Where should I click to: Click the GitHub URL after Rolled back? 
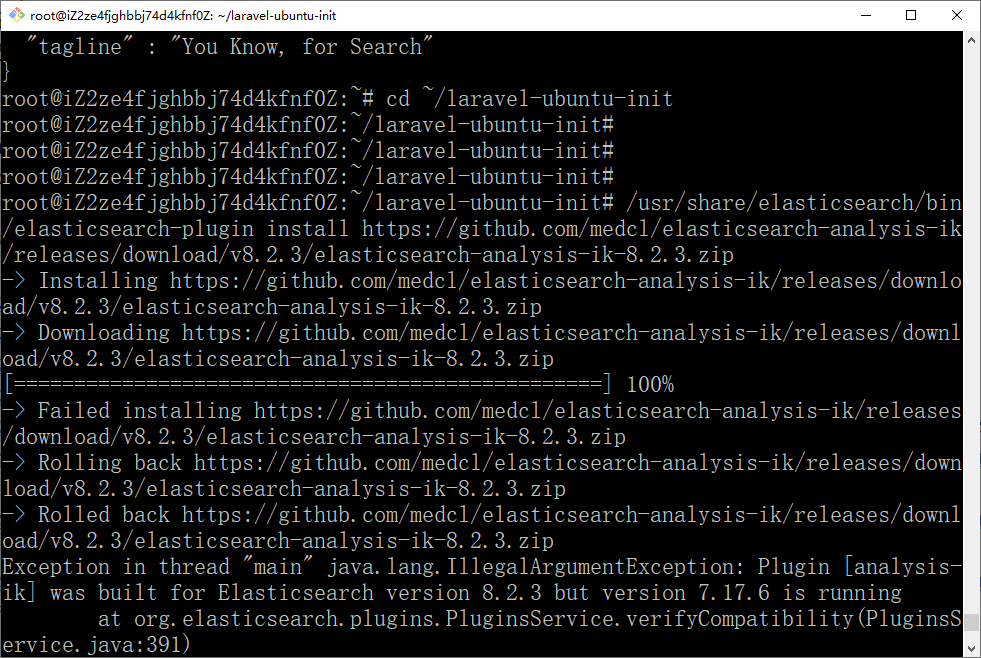[x=571, y=515]
